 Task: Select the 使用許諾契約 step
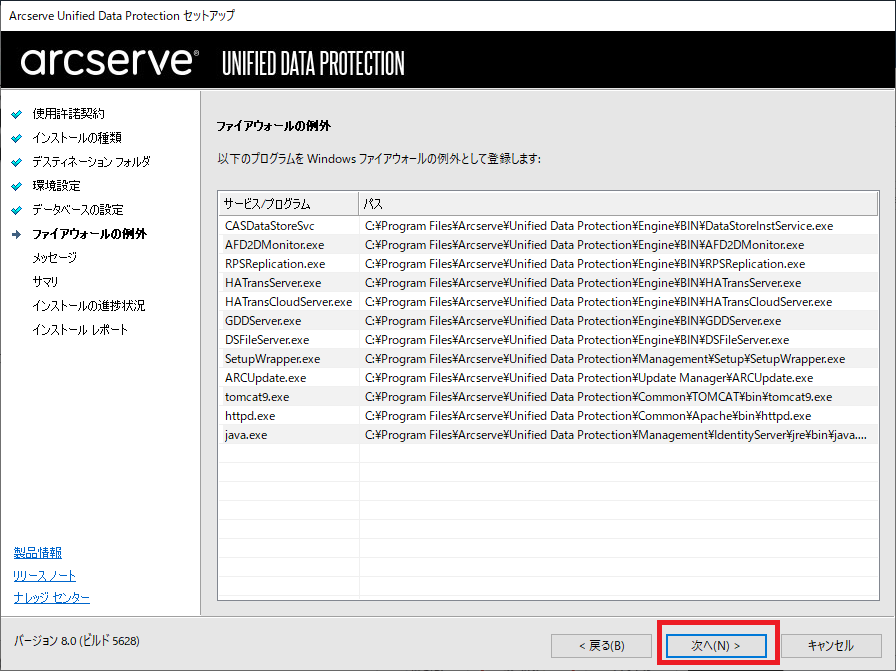coord(69,114)
